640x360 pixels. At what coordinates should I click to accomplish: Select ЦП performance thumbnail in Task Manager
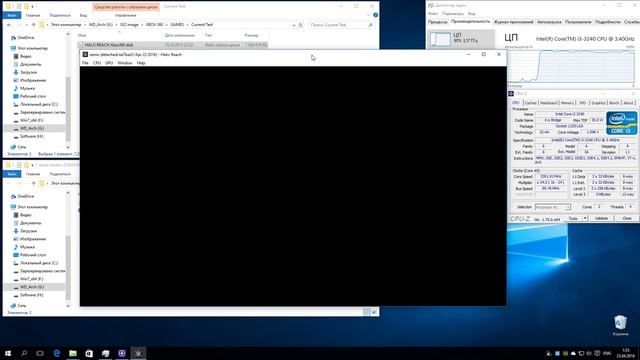(x=461, y=39)
